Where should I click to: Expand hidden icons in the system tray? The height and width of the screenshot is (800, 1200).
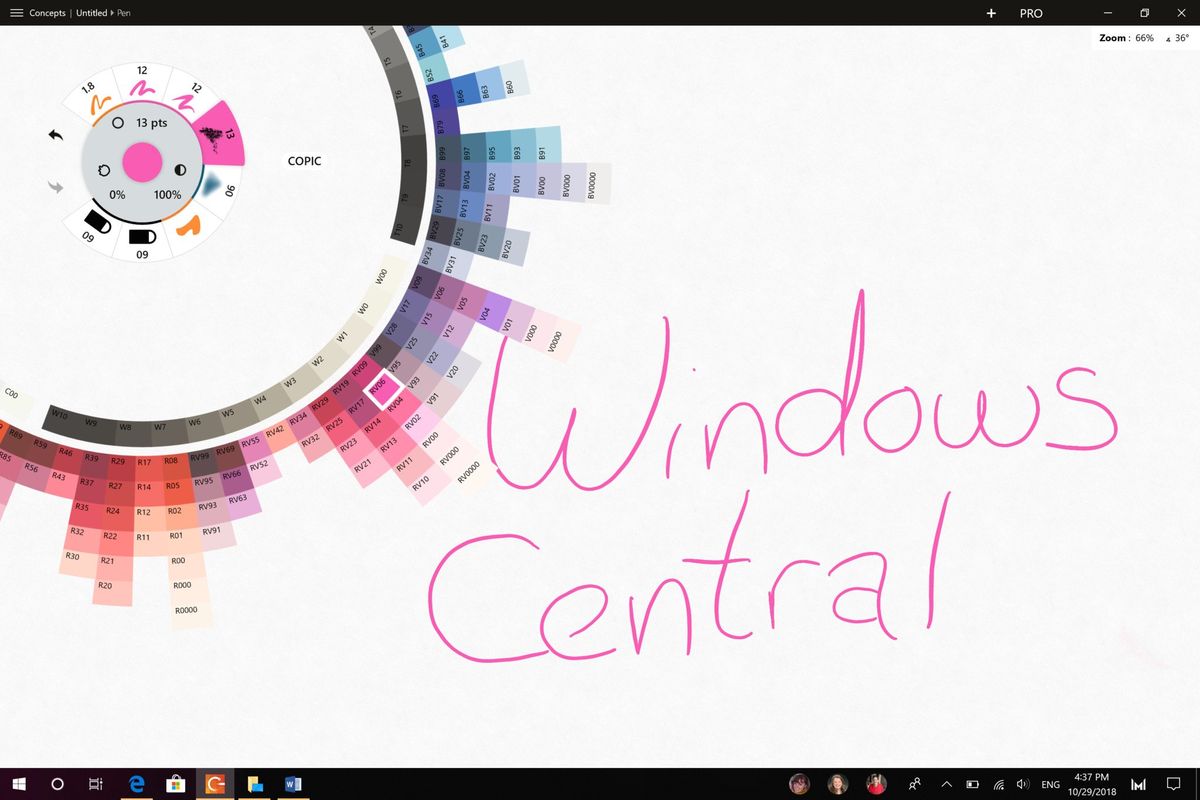945,784
